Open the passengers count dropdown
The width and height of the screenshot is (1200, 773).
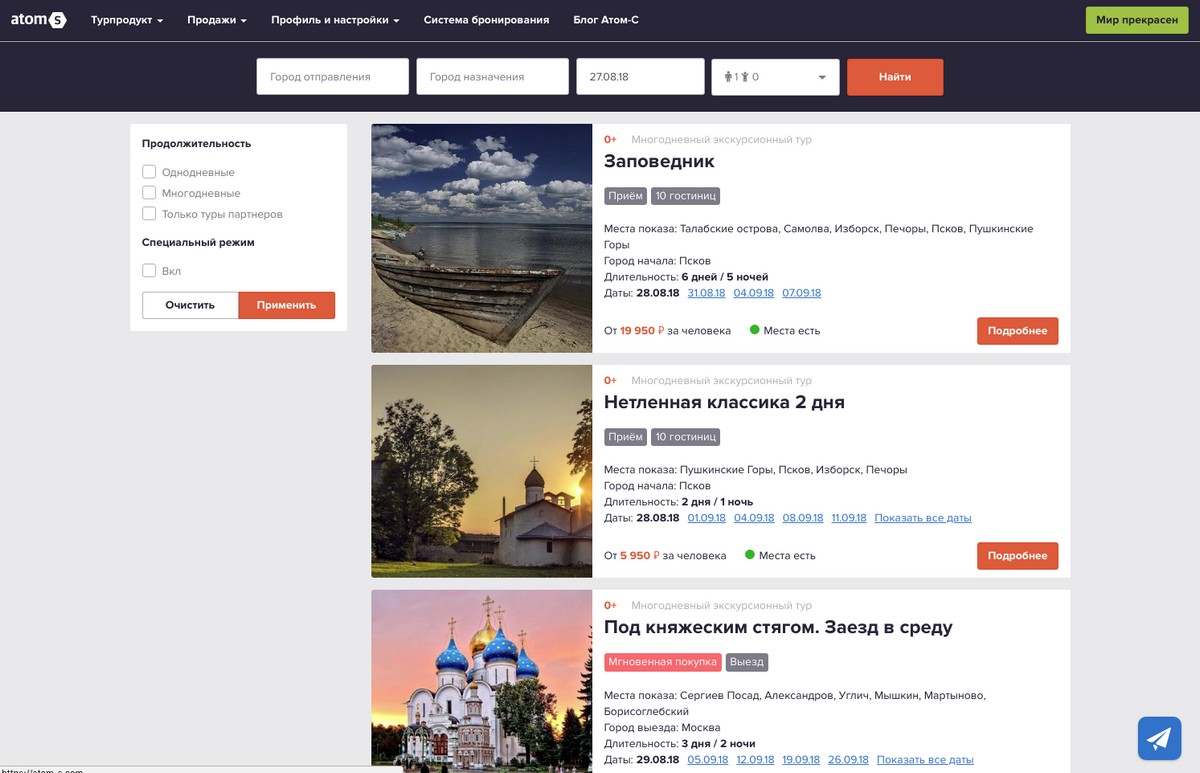[x=775, y=77]
